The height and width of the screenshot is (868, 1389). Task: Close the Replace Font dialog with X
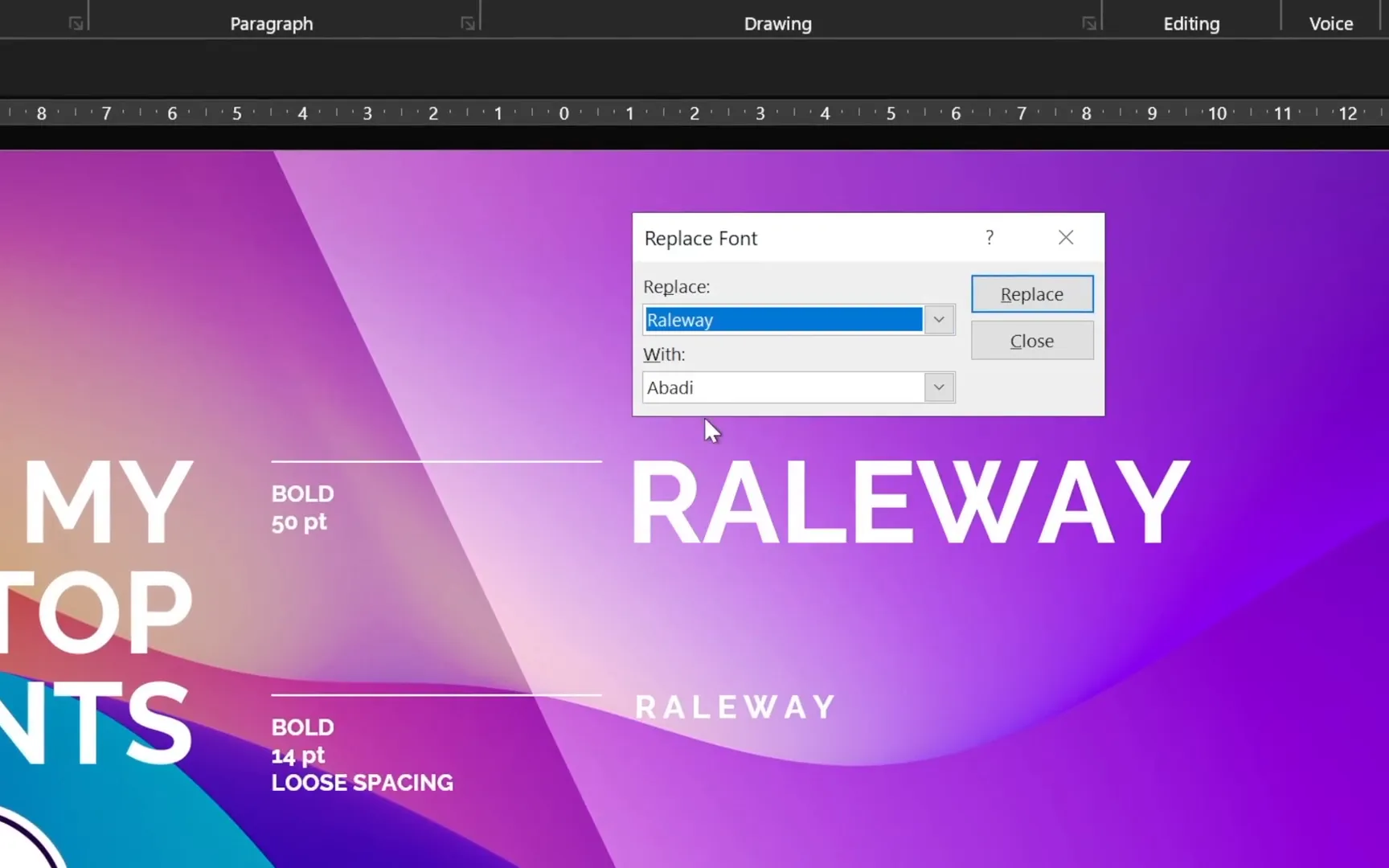[x=1066, y=237]
